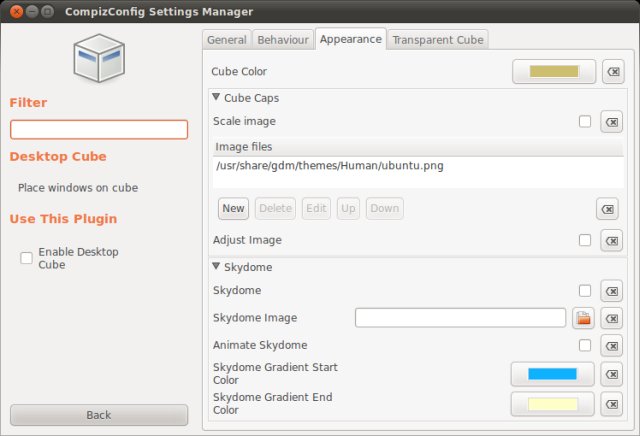Toggle the Adjust Image checkbox

[585, 240]
